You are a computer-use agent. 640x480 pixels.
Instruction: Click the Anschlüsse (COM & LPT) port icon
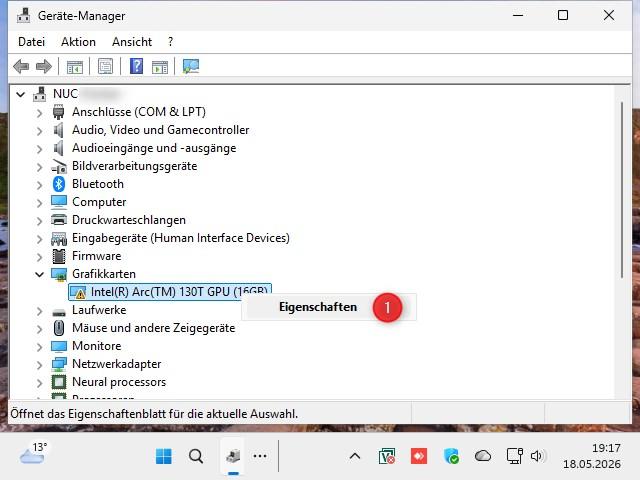[x=59, y=112]
